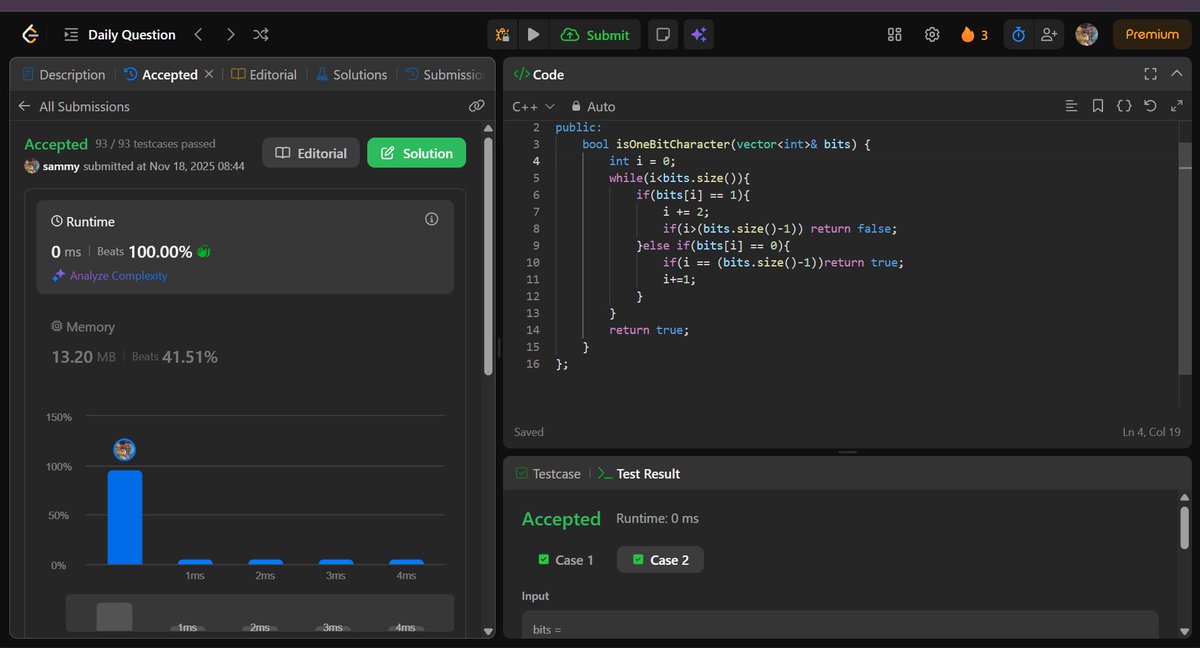Select Case 2 result
The width and height of the screenshot is (1200, 648).
660,560
